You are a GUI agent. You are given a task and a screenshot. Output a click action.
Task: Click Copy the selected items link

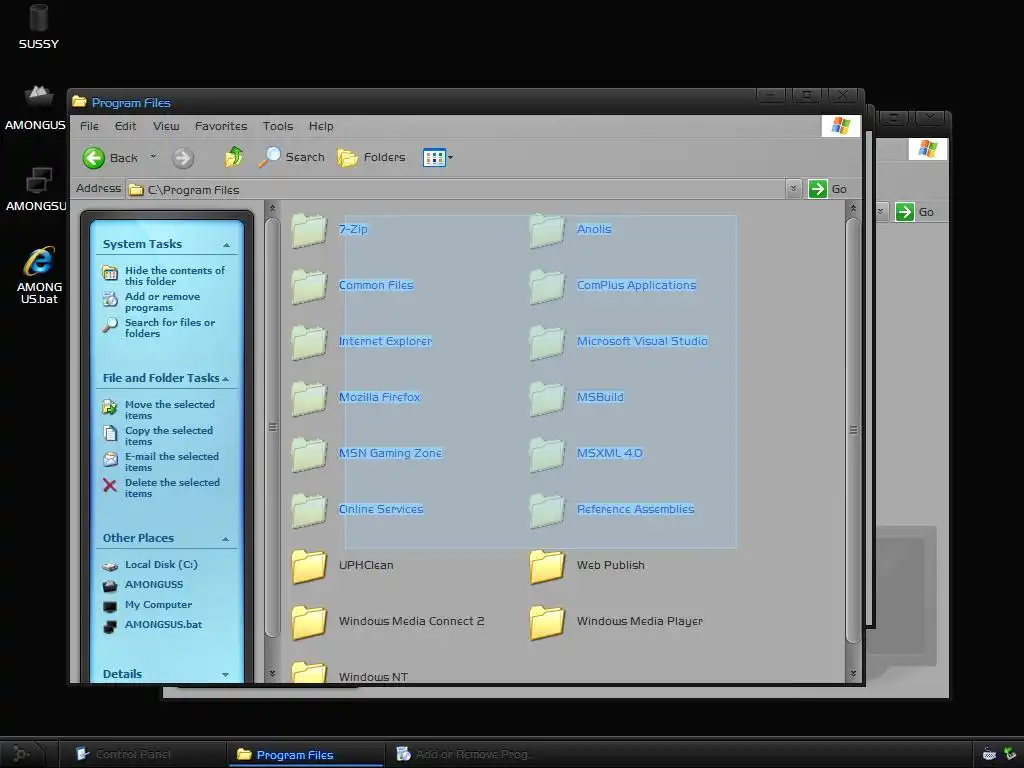(168, 436)
